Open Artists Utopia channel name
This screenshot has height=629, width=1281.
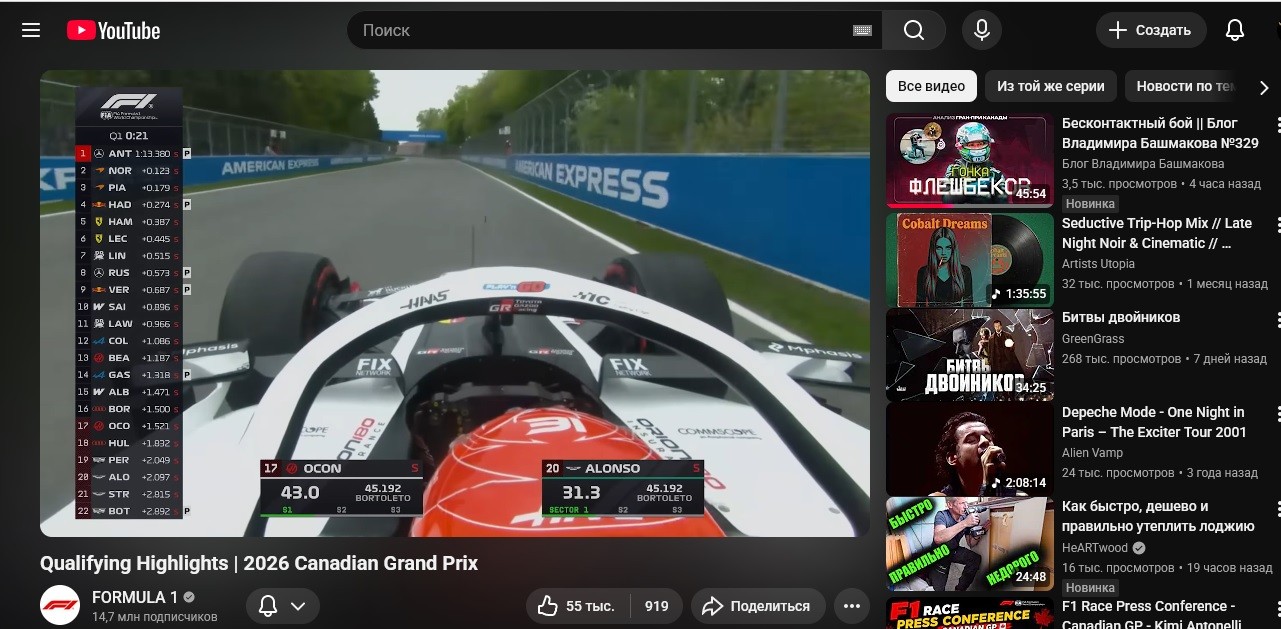pos(1098,264)
